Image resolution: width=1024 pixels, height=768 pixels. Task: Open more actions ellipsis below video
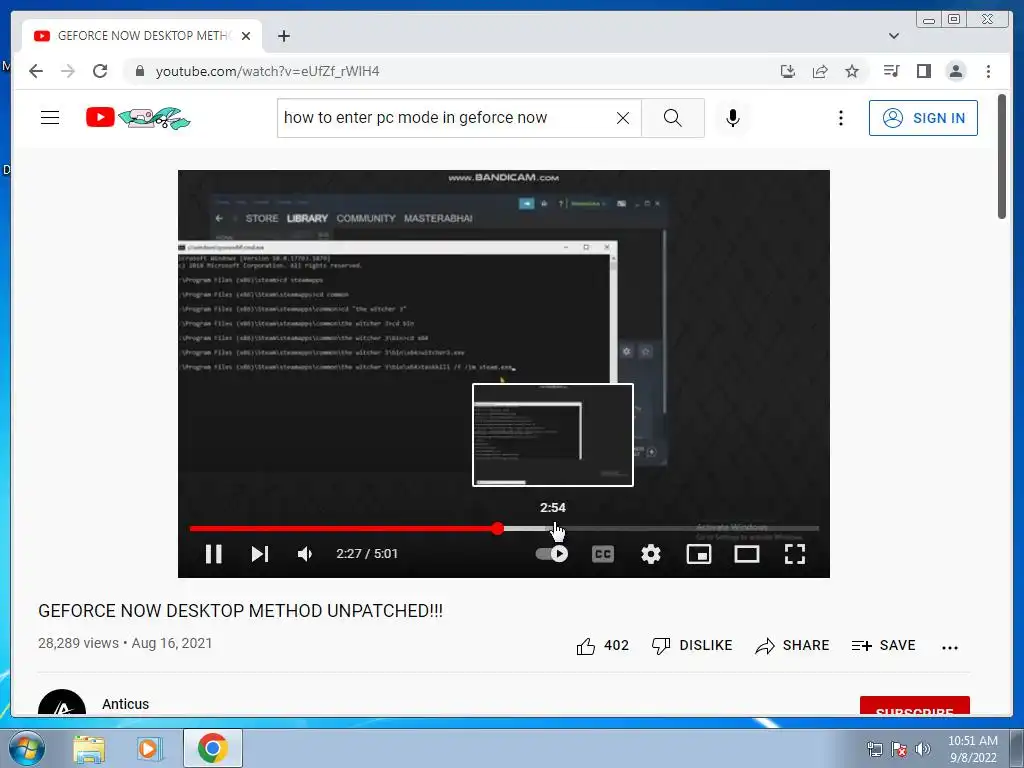click(950, 647)
